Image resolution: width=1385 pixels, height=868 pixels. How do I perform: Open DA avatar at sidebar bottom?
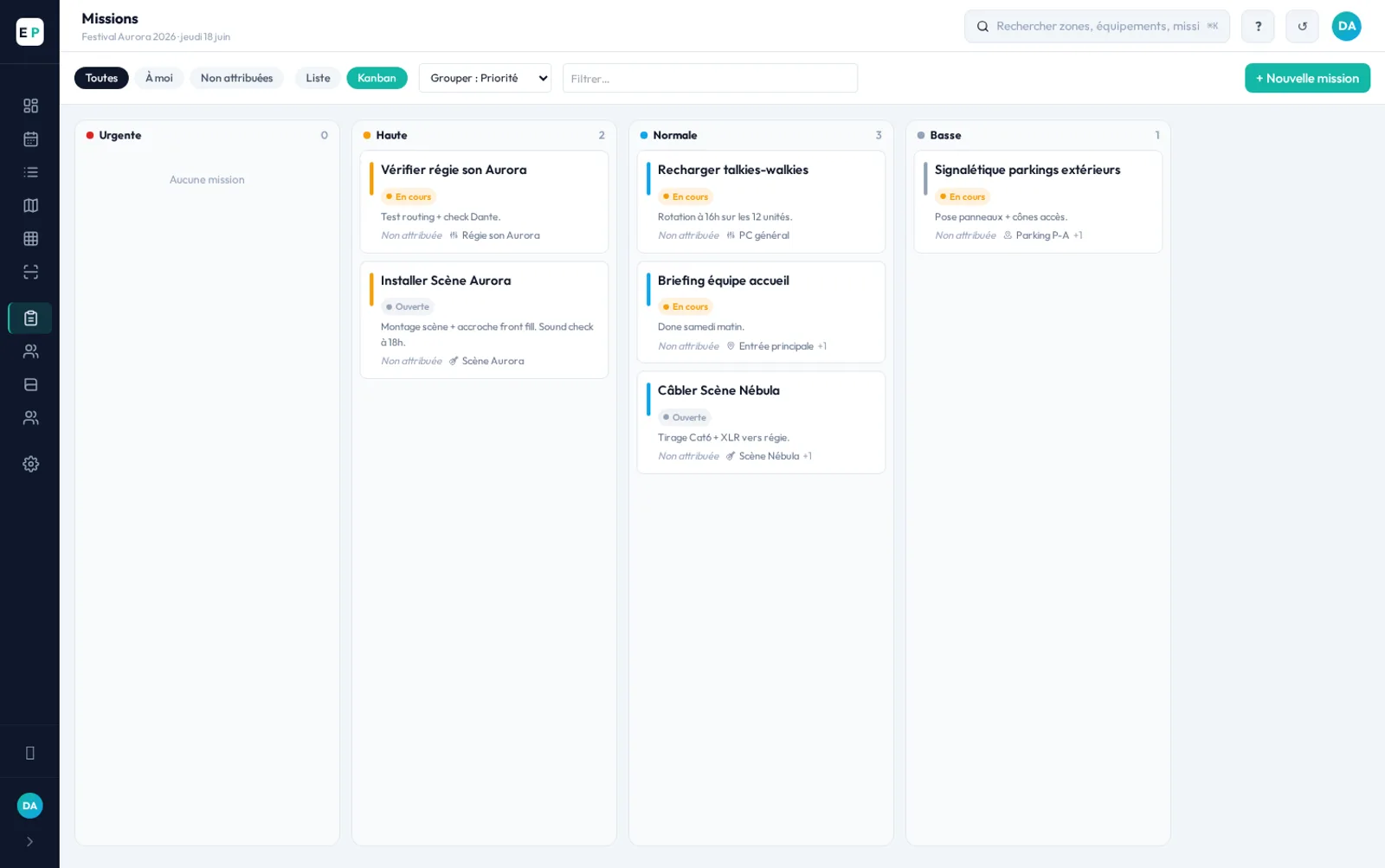(x=30, y=806)
